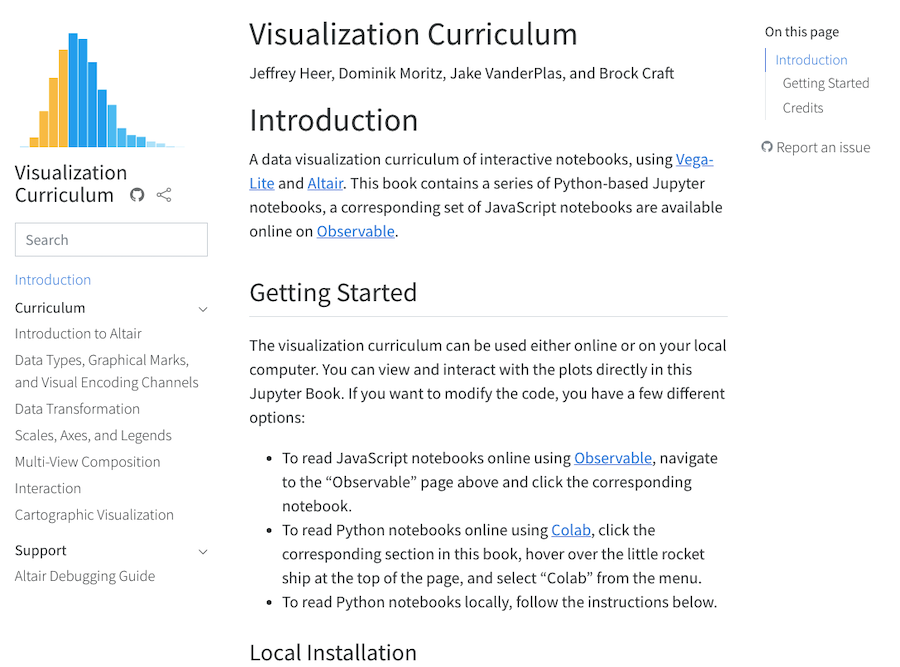The width and height of the screenshot is (900, 667).
Task: Click Report an issue link
Action: click(x=823, y=147)
